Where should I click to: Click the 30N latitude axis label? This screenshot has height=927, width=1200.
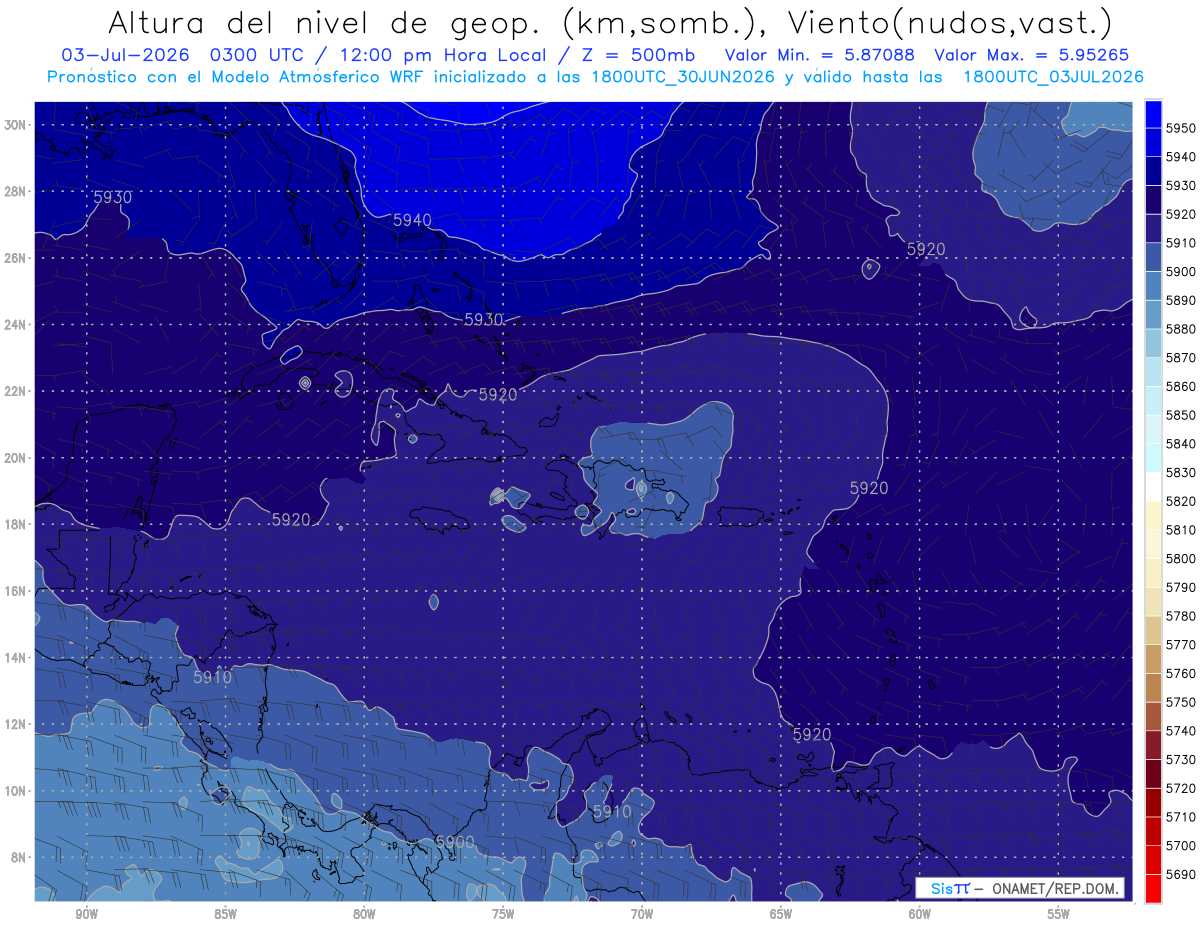tap(16, 125)
